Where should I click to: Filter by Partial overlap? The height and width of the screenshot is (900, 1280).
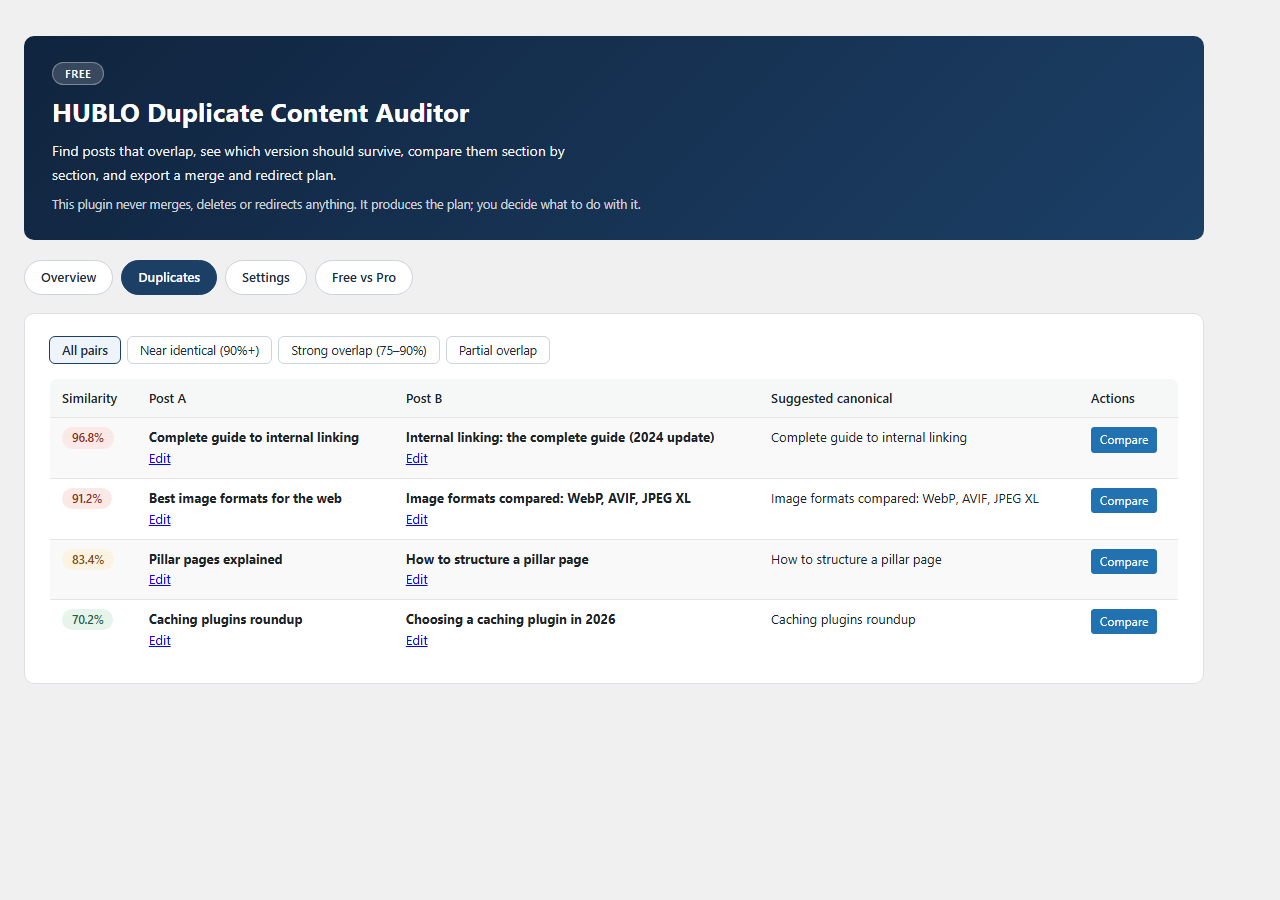click(498, 350)
